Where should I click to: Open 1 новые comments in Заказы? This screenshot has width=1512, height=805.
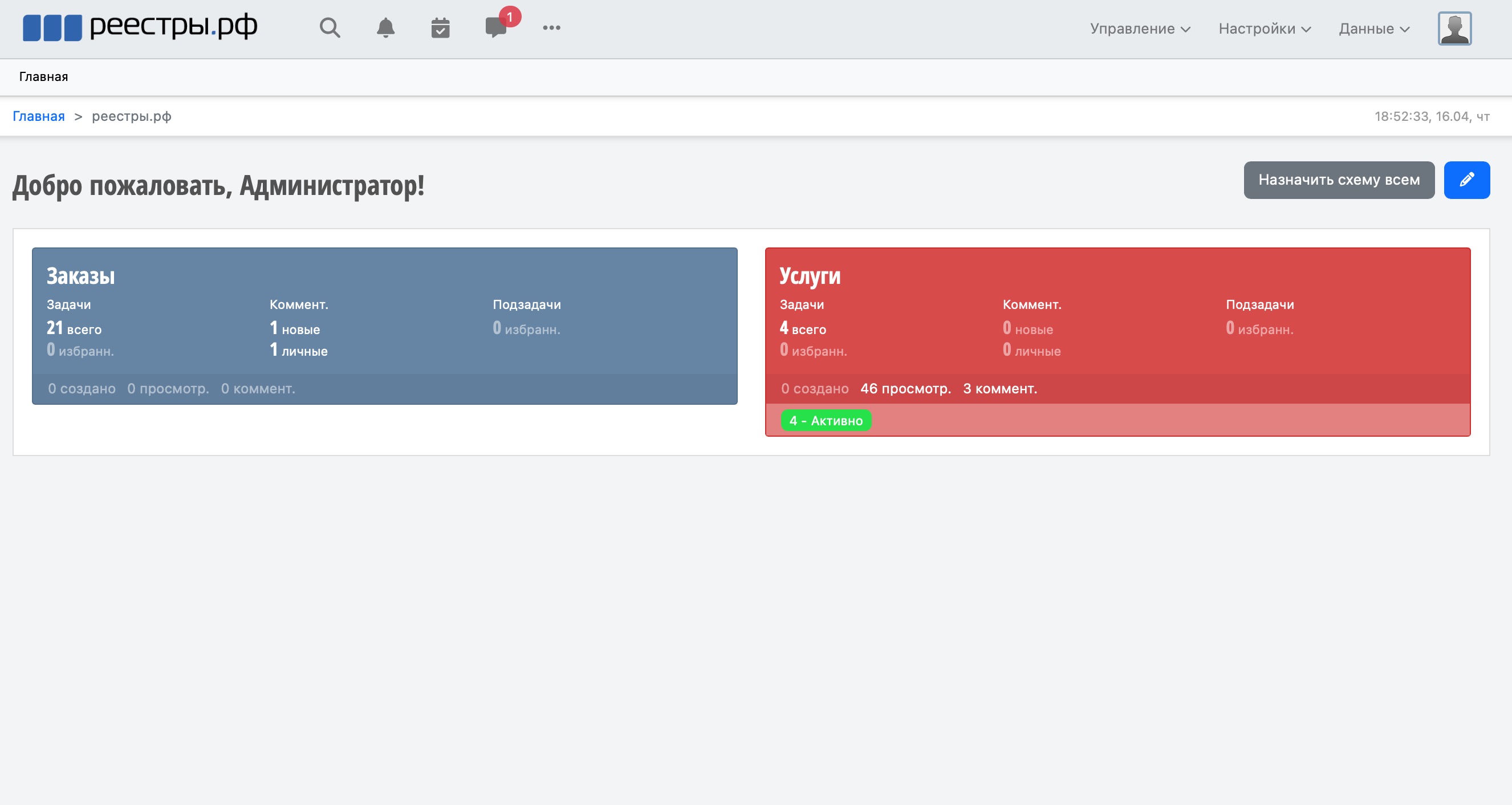295,328
